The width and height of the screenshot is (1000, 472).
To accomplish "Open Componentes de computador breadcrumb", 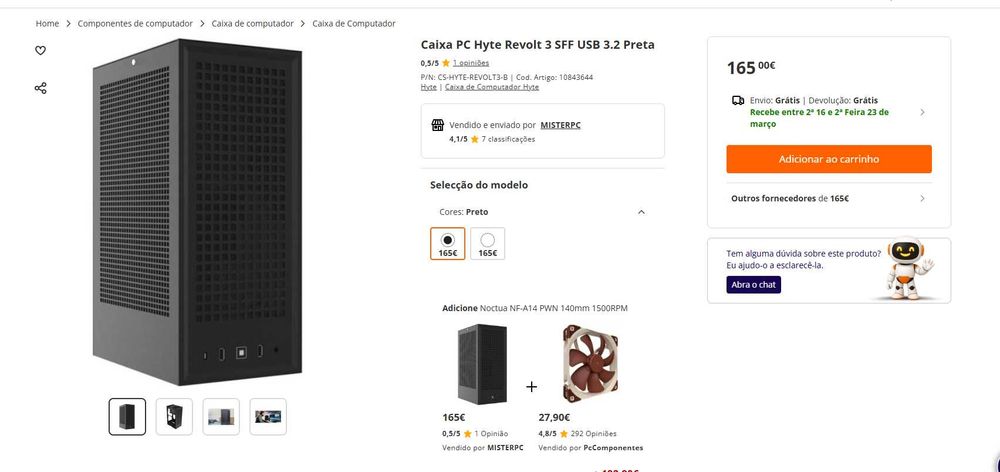I will click(x=135, y=23).
